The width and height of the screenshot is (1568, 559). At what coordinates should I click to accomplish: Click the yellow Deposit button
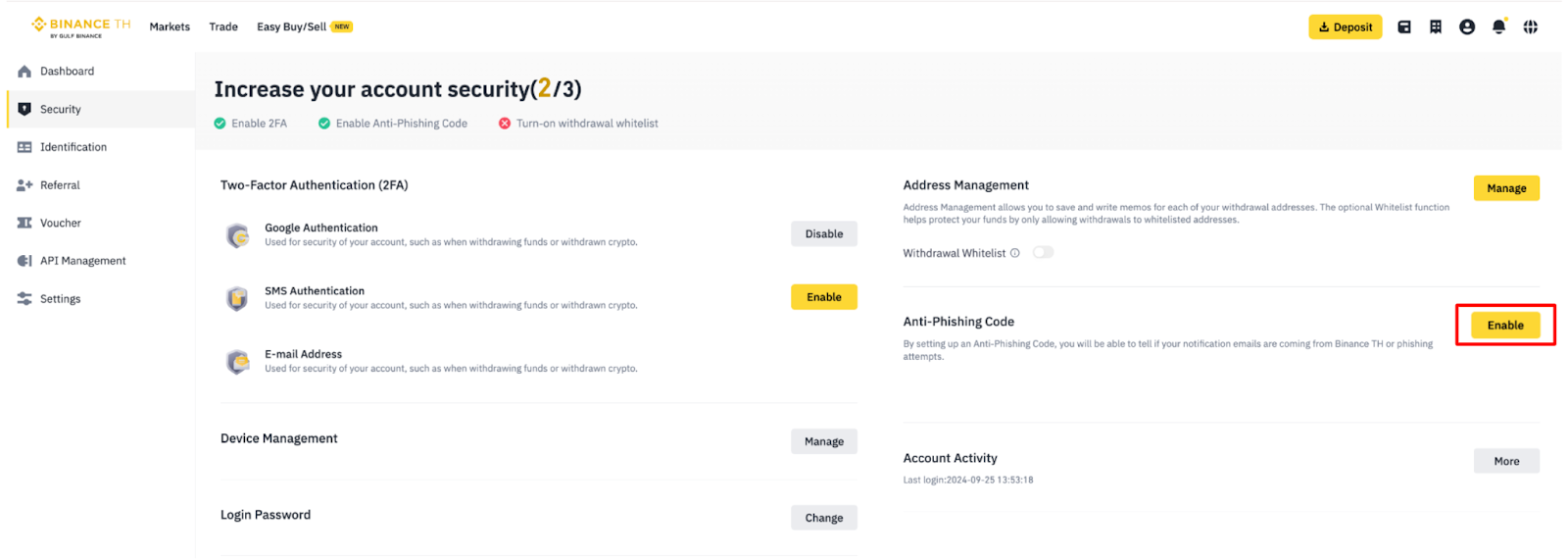pos(1345,27)
